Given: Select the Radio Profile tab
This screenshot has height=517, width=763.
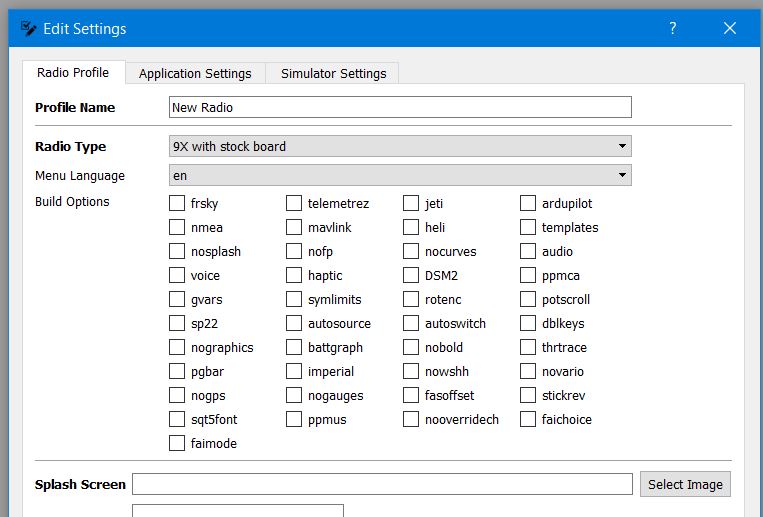Looking at the screenshot, I should click(x=73, y=73).
